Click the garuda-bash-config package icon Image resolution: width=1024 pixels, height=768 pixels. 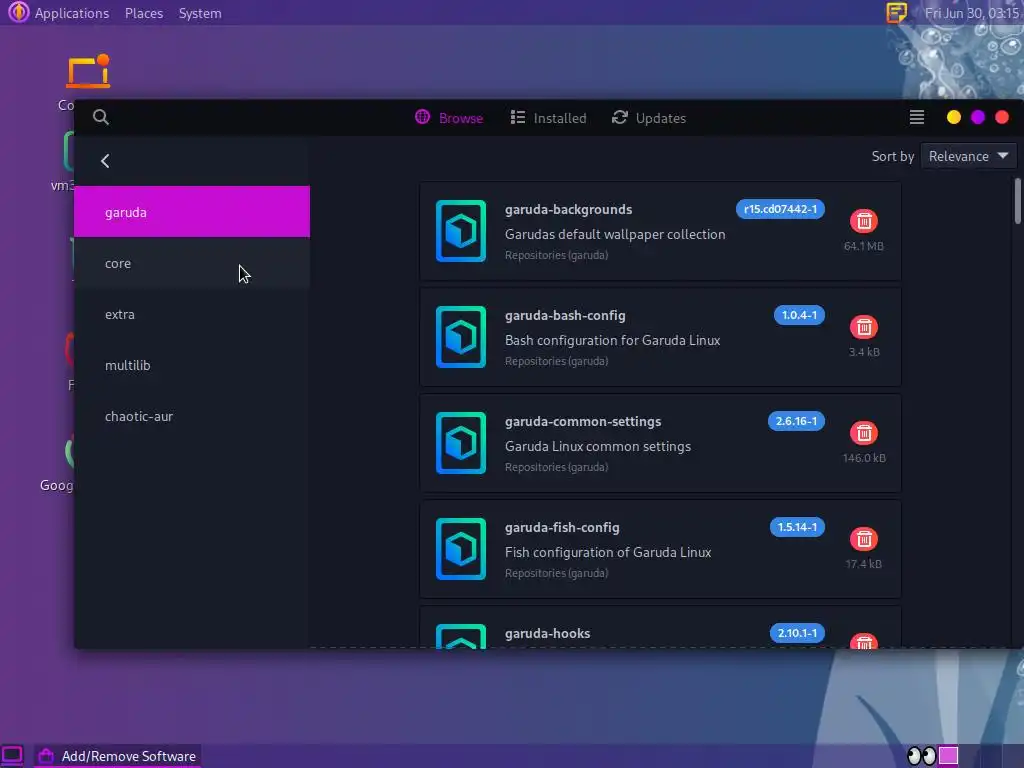click(x=461, y=336)
